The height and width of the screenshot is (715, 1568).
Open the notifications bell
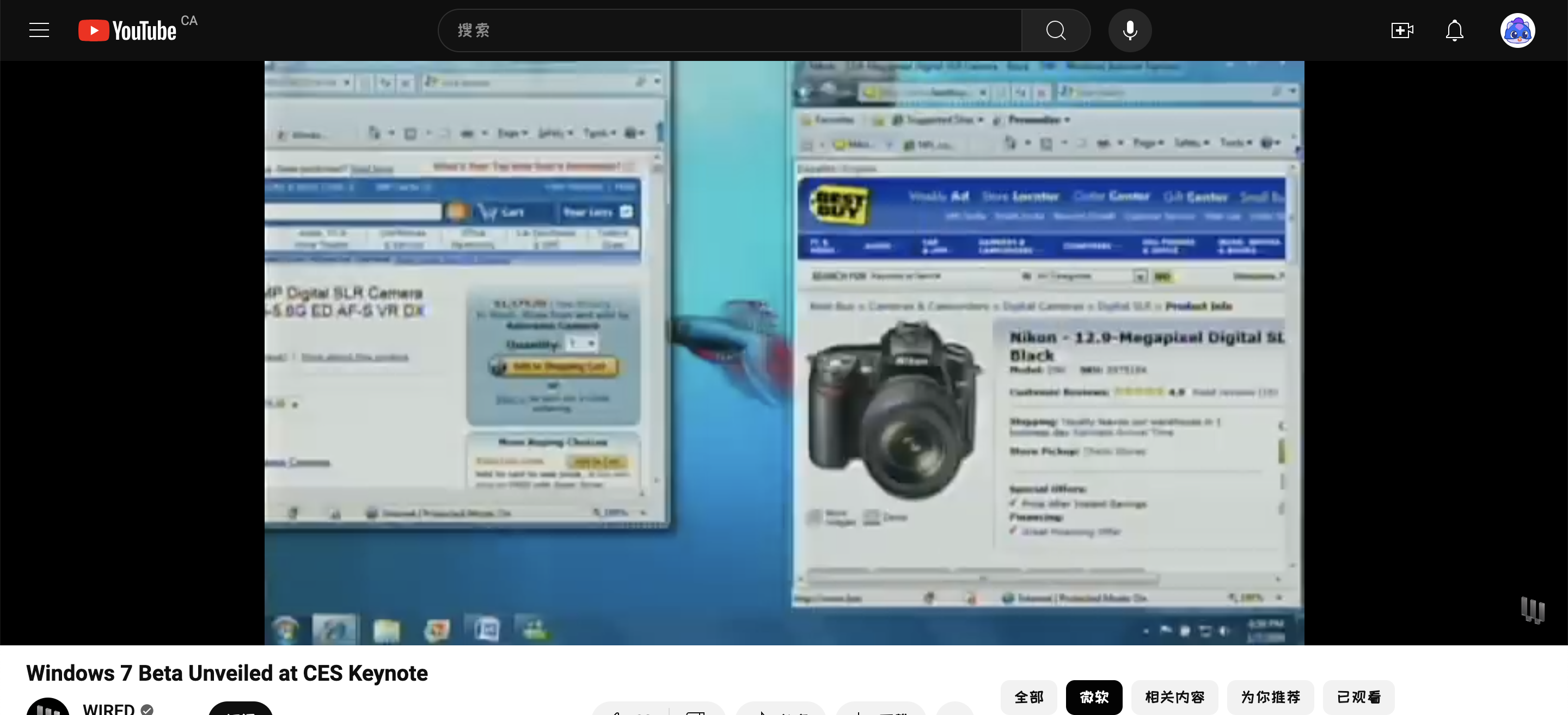1454,30
